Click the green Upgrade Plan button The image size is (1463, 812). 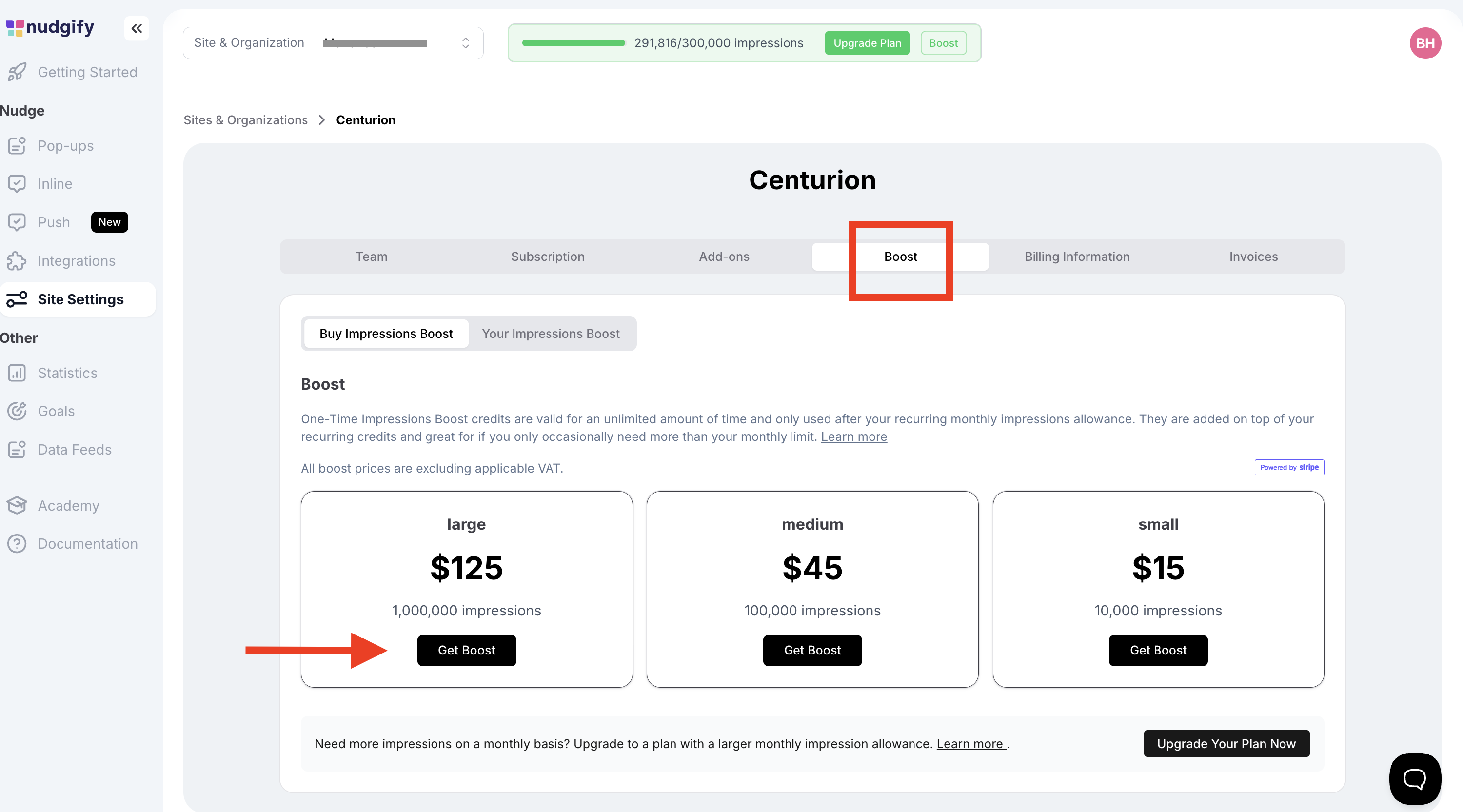coord(867,43)
